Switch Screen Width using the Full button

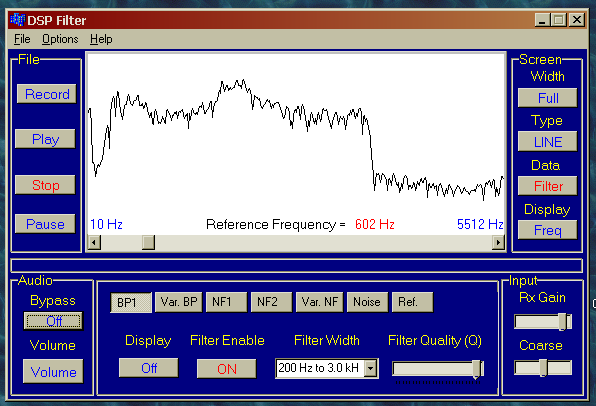pyautogui.click(x=547, y=98)
